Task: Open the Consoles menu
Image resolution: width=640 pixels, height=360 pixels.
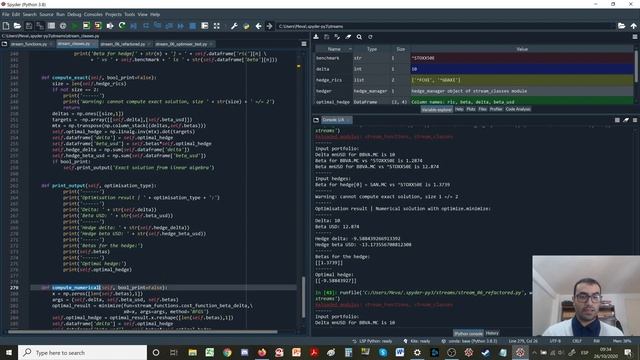Action: click(x=93, y=14)
